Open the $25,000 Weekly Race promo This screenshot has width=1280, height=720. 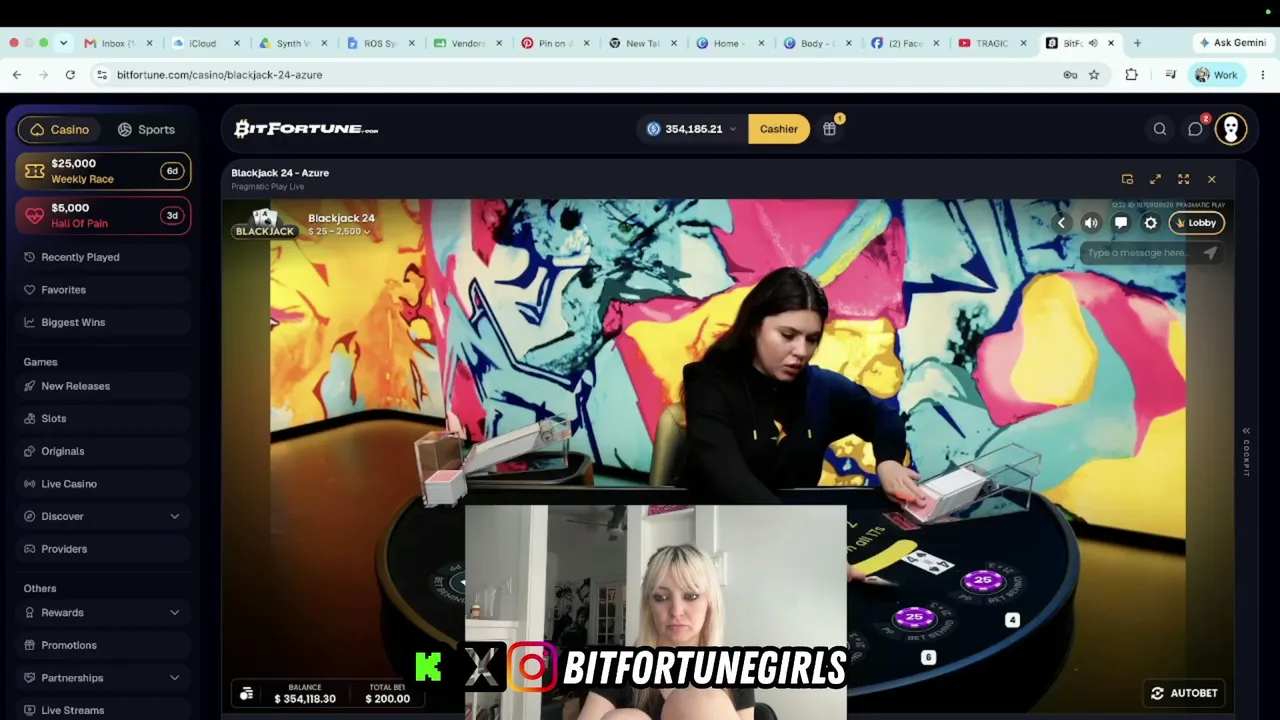coord(103,171)
